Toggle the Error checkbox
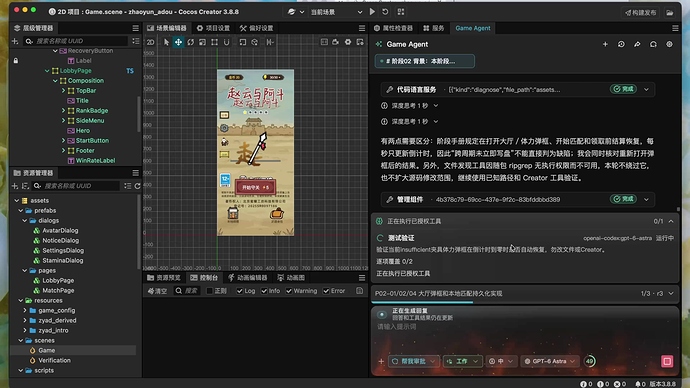The width and height of the screenshot is (690, 388). coord(326,291)
